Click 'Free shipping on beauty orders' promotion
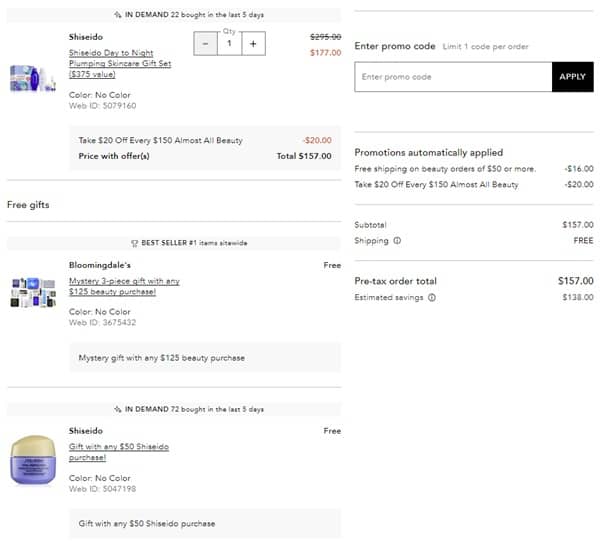The width and height of the screenshot is (600, 542). pyautogui.click(x=445, y=169)
